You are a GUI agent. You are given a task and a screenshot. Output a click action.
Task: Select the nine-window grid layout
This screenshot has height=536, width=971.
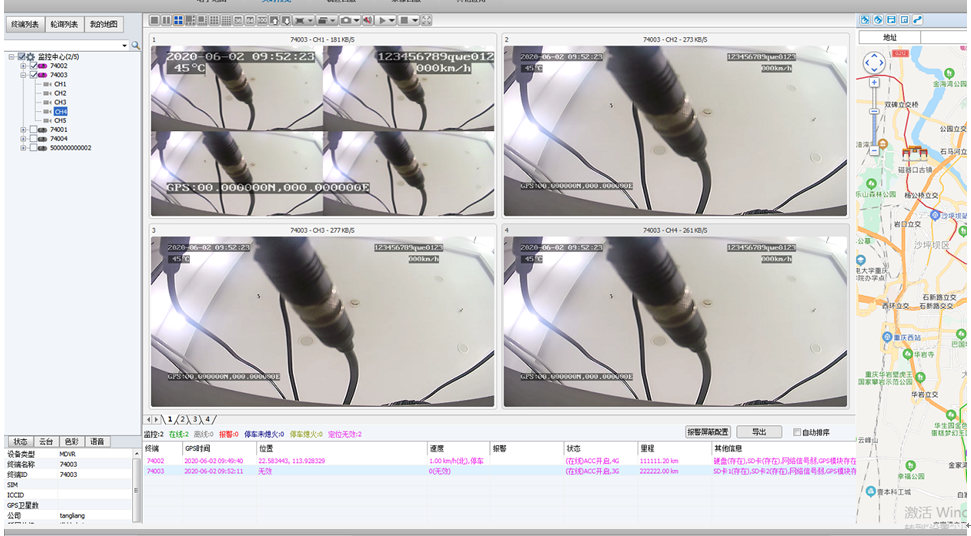[214, 20]
